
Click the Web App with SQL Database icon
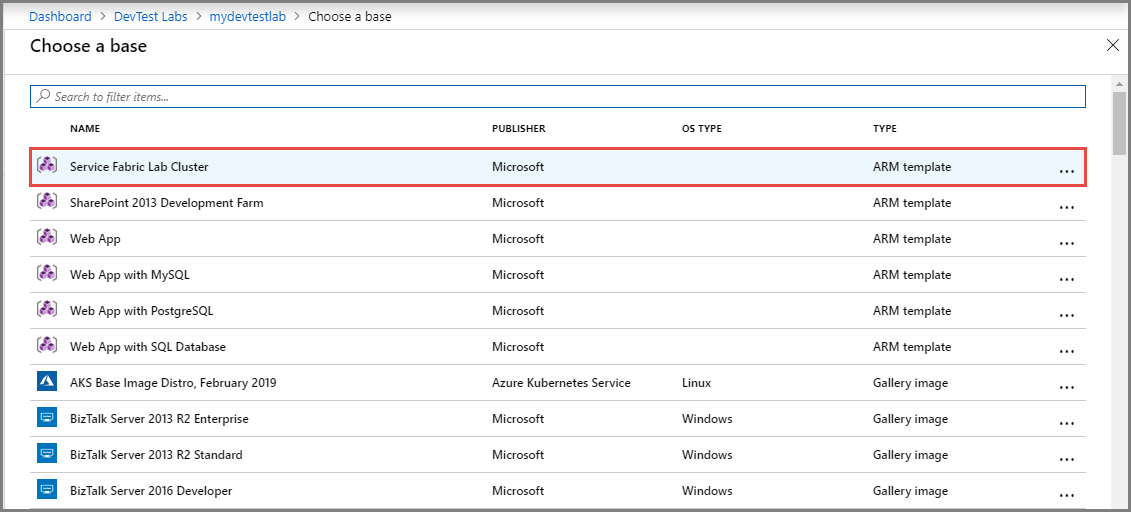tap(47, 346)
